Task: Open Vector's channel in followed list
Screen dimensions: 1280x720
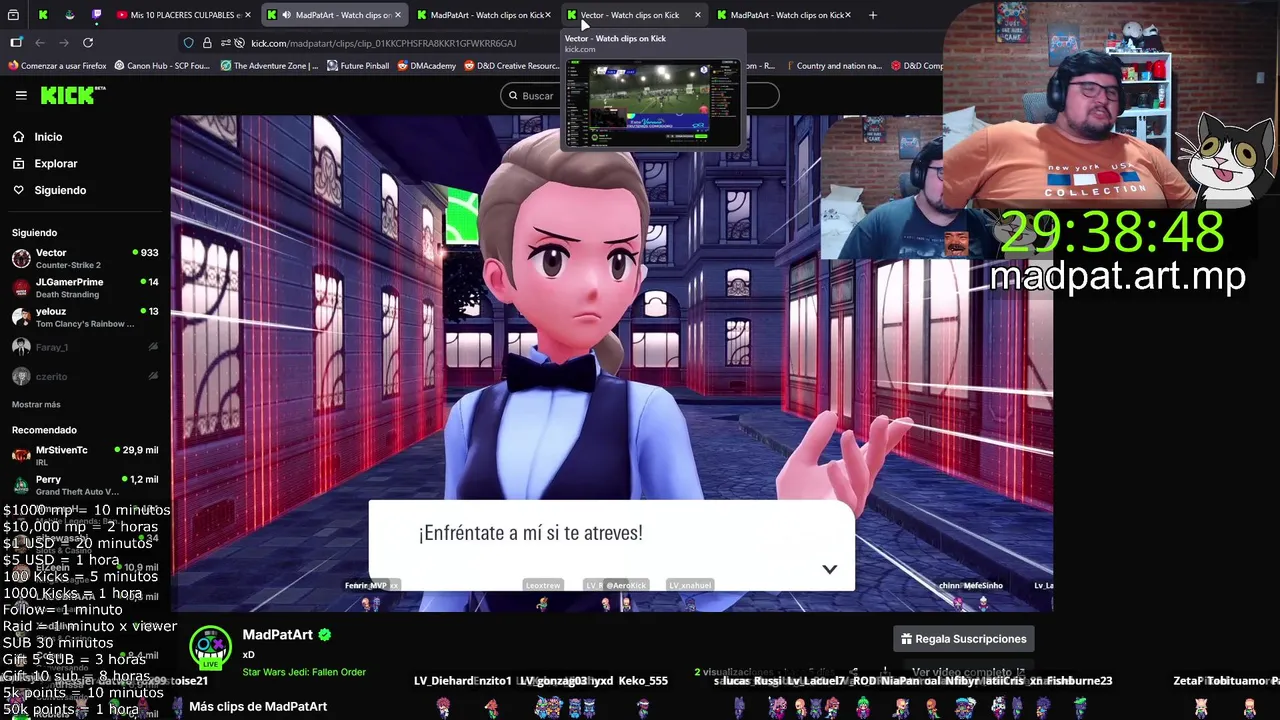Action: coord(85,258)
